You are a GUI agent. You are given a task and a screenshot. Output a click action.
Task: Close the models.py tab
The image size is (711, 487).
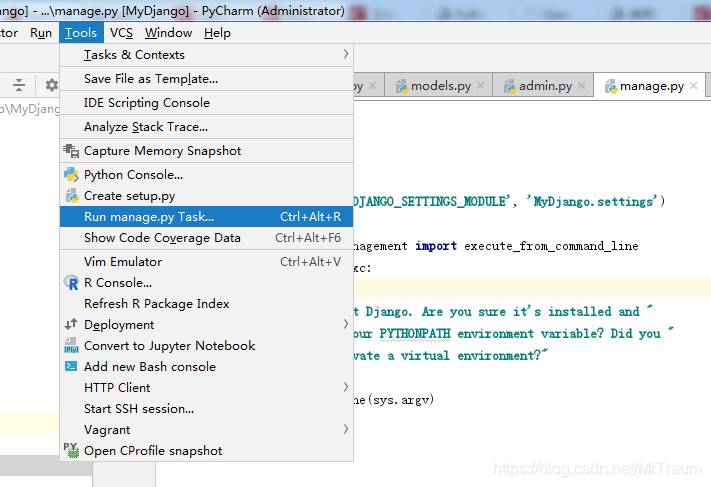click(x=481, y=85)
